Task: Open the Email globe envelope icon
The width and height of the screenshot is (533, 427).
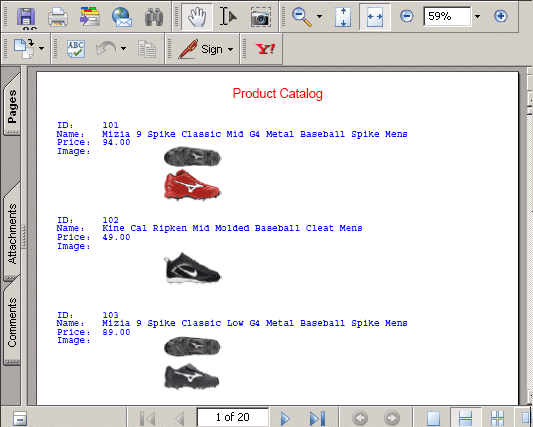Action: 122,16
